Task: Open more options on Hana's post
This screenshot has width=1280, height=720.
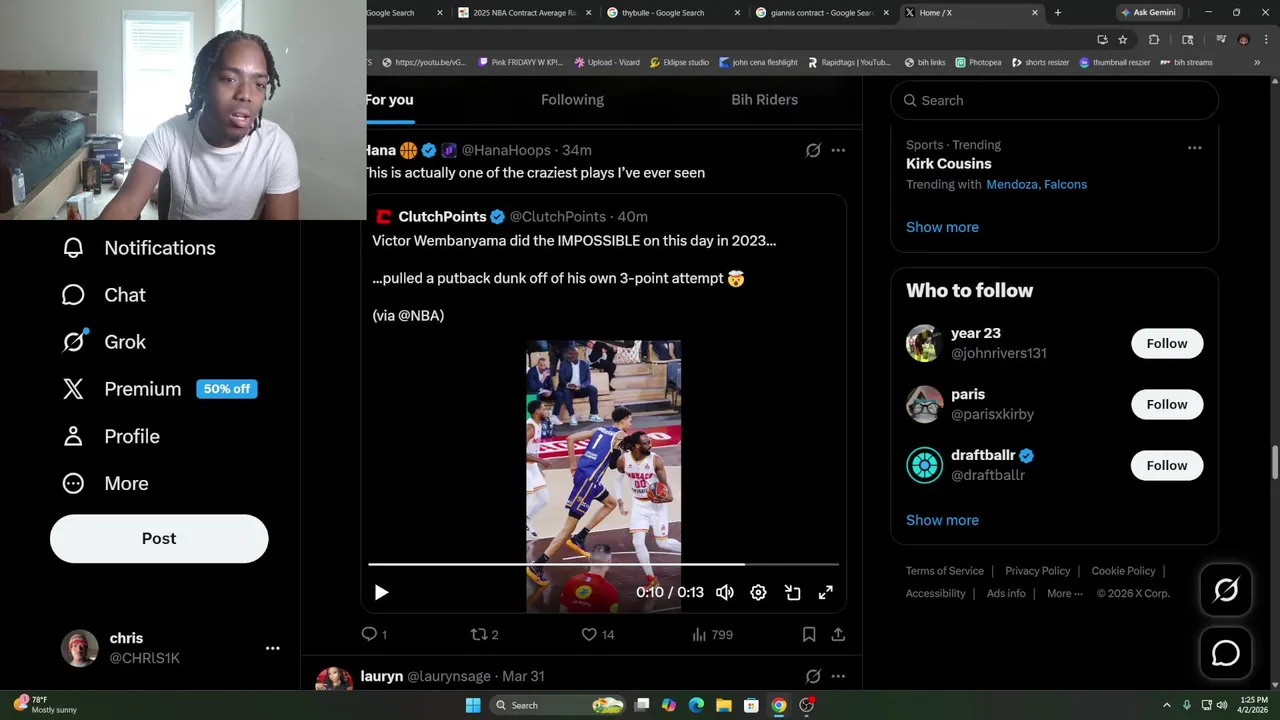Action: [838, 150]
